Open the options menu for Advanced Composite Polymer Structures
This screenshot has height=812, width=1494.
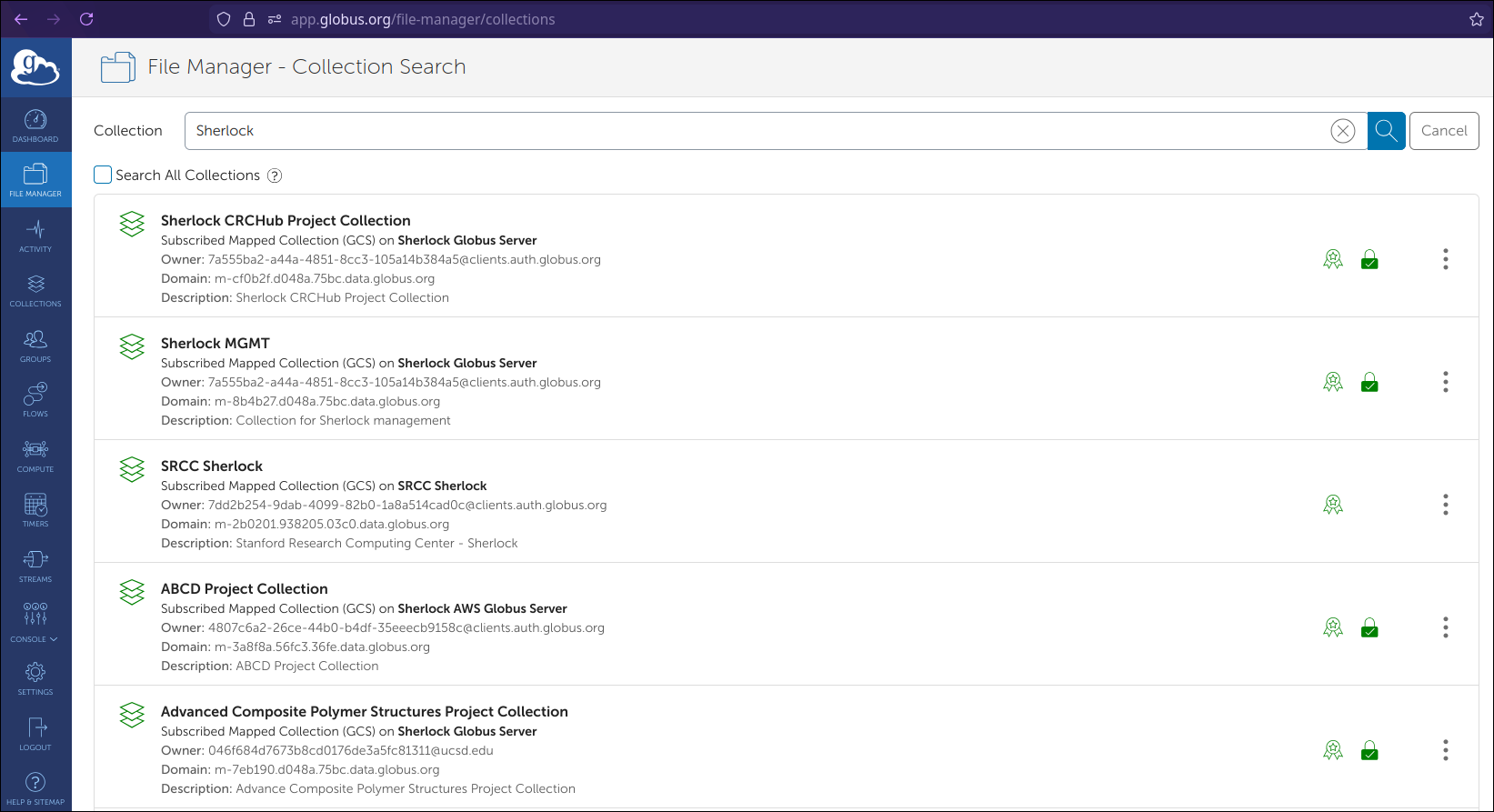[1446, 750]
